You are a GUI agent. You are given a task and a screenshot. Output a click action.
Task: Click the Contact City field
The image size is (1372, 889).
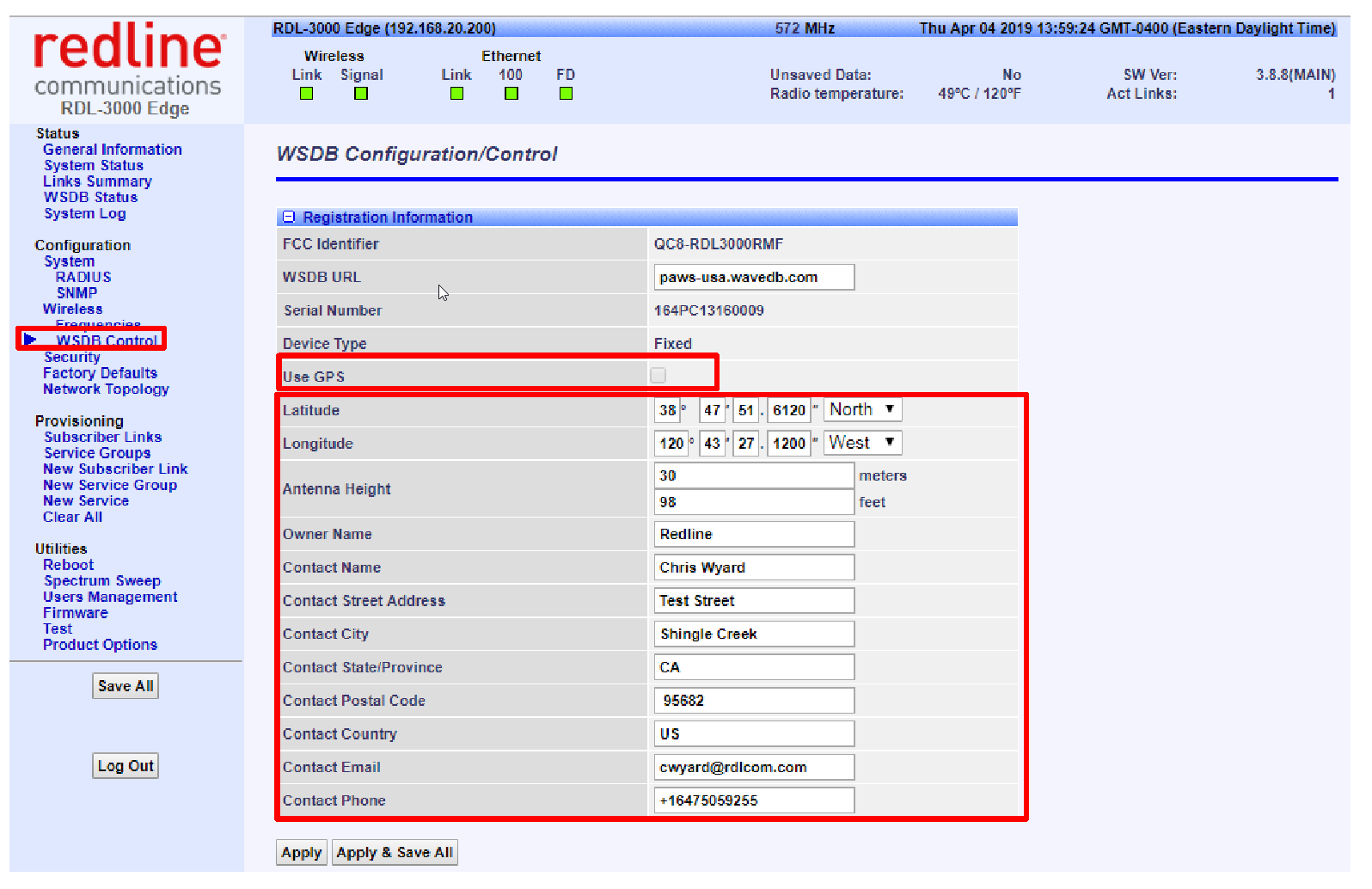coord(754,635)
